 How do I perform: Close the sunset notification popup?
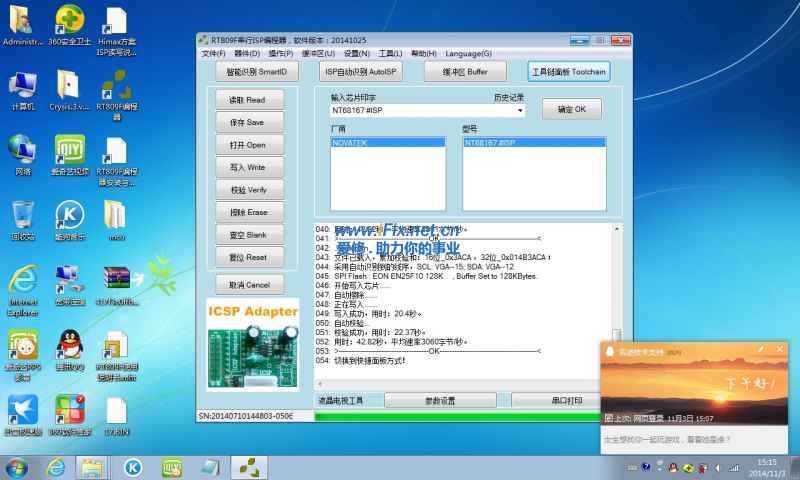[779, 349]
